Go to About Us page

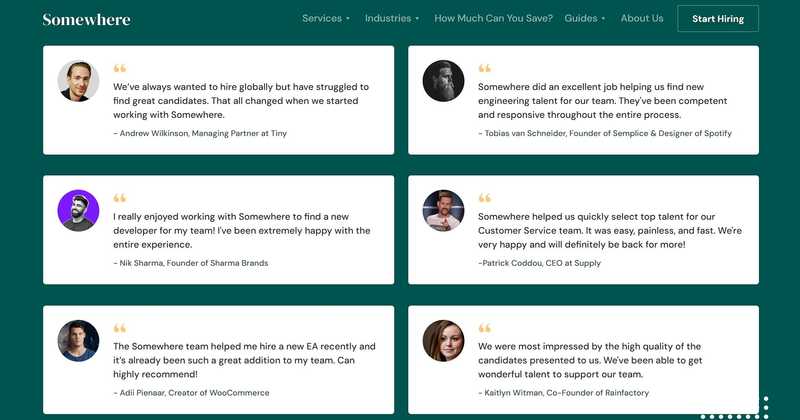click(642, 18)
